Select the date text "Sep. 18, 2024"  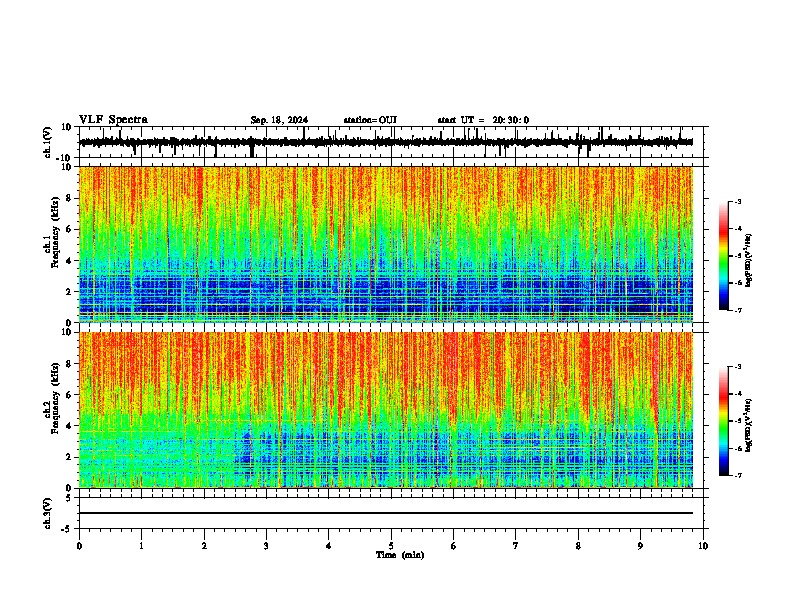coord(279,120)
